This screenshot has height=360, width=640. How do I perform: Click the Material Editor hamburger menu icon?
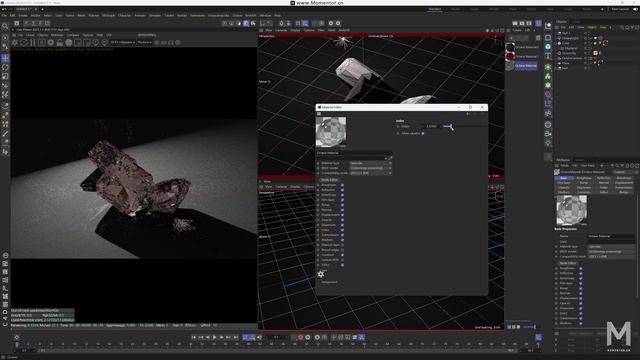coord(319,114)
